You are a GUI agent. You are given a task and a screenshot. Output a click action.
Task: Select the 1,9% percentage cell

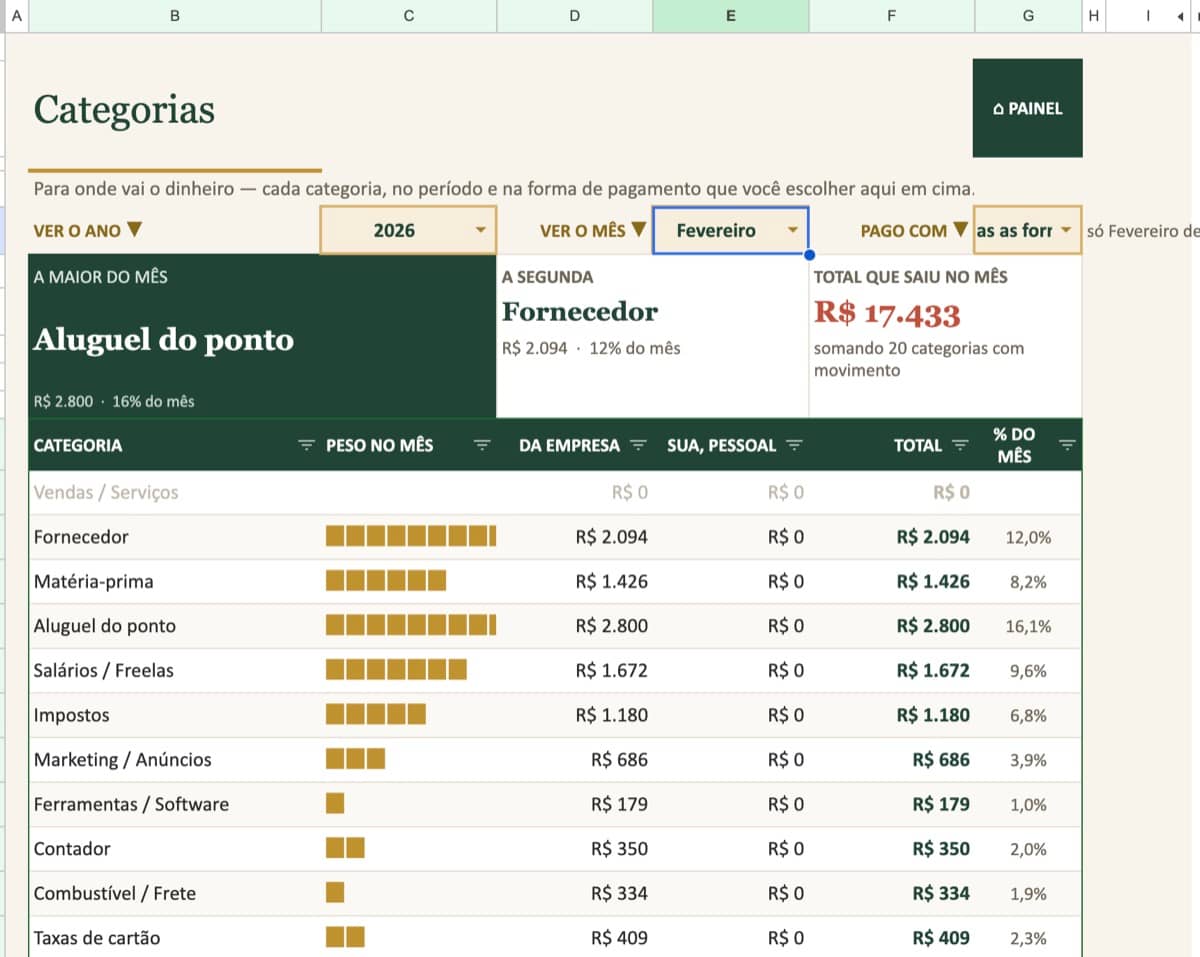(1028, 894)
